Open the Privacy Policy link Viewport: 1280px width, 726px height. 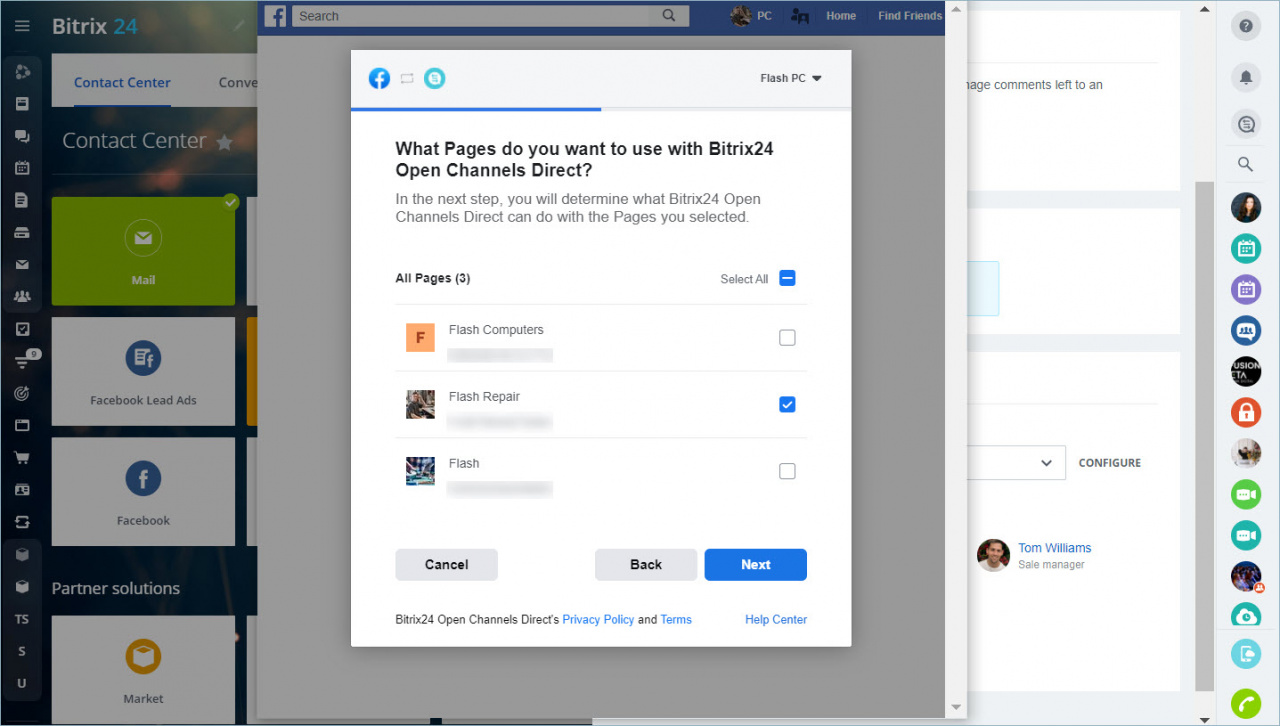pos(598,620)
